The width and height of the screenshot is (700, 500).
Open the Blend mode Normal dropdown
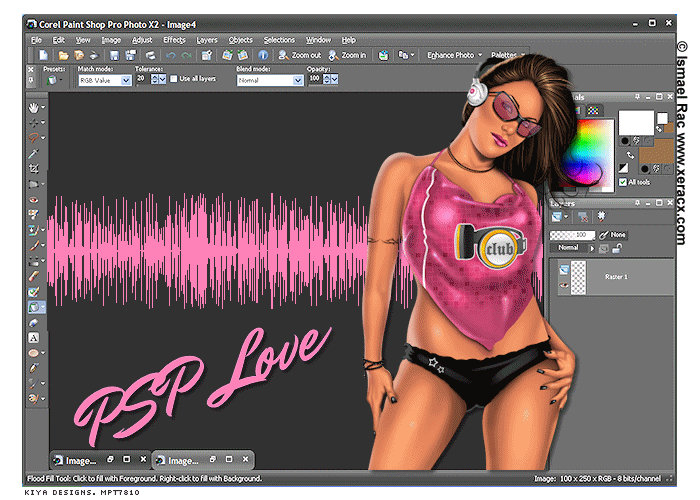(298, 80)
